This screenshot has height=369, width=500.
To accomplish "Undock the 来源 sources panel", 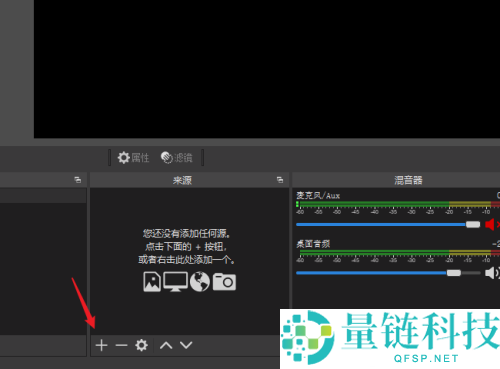I will [x=280, y=180].
